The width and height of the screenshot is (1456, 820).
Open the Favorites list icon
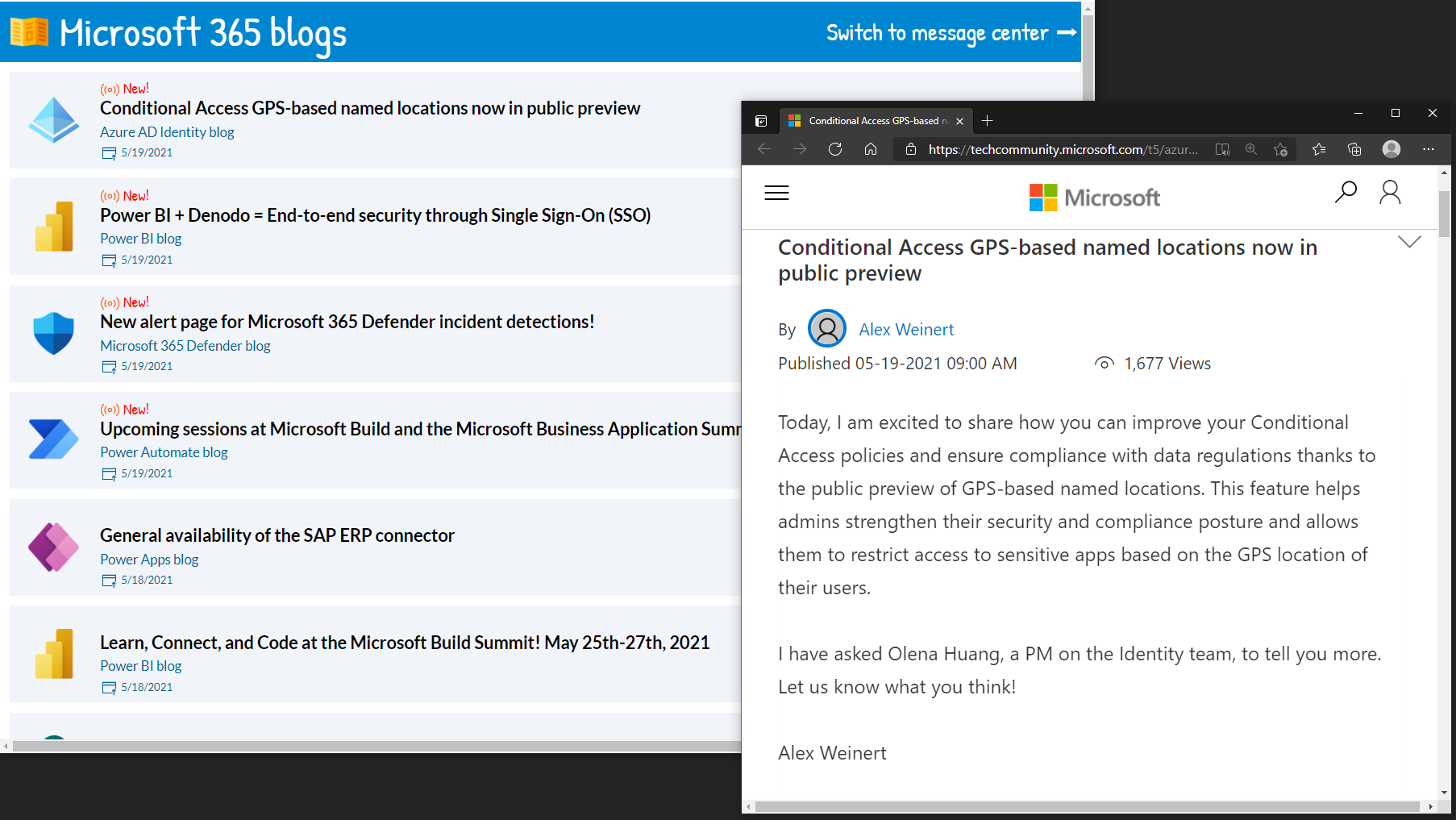point(1319,149)
